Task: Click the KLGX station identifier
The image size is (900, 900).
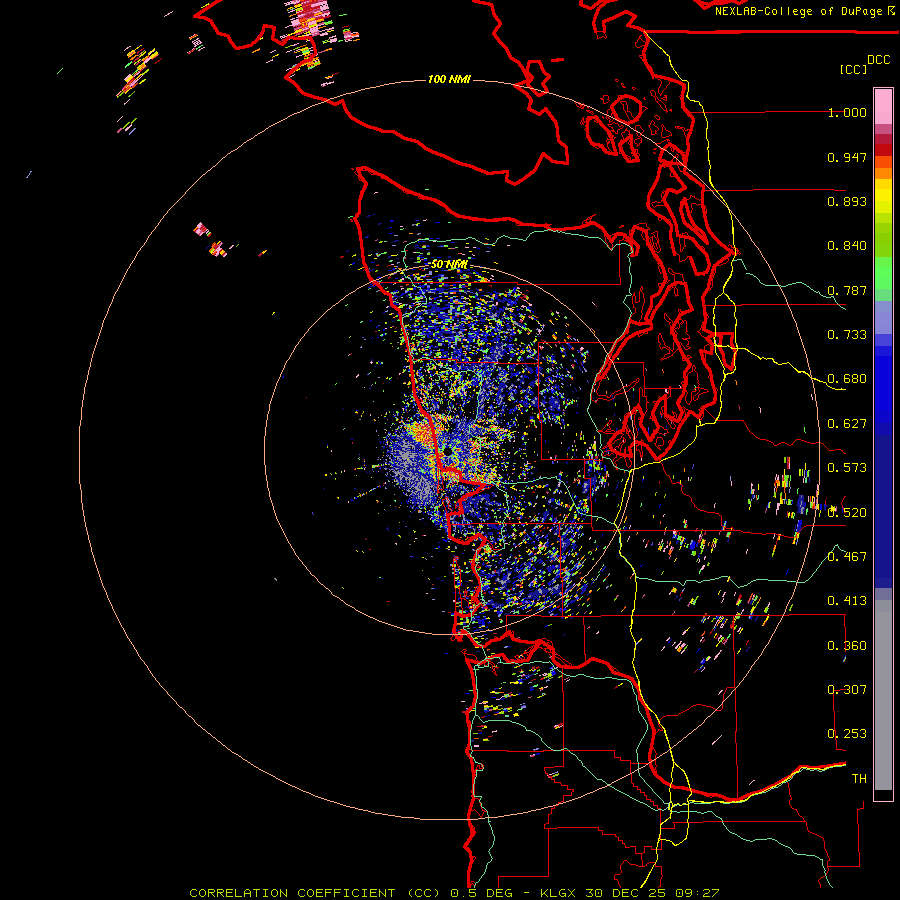Action: click(559, 893)
